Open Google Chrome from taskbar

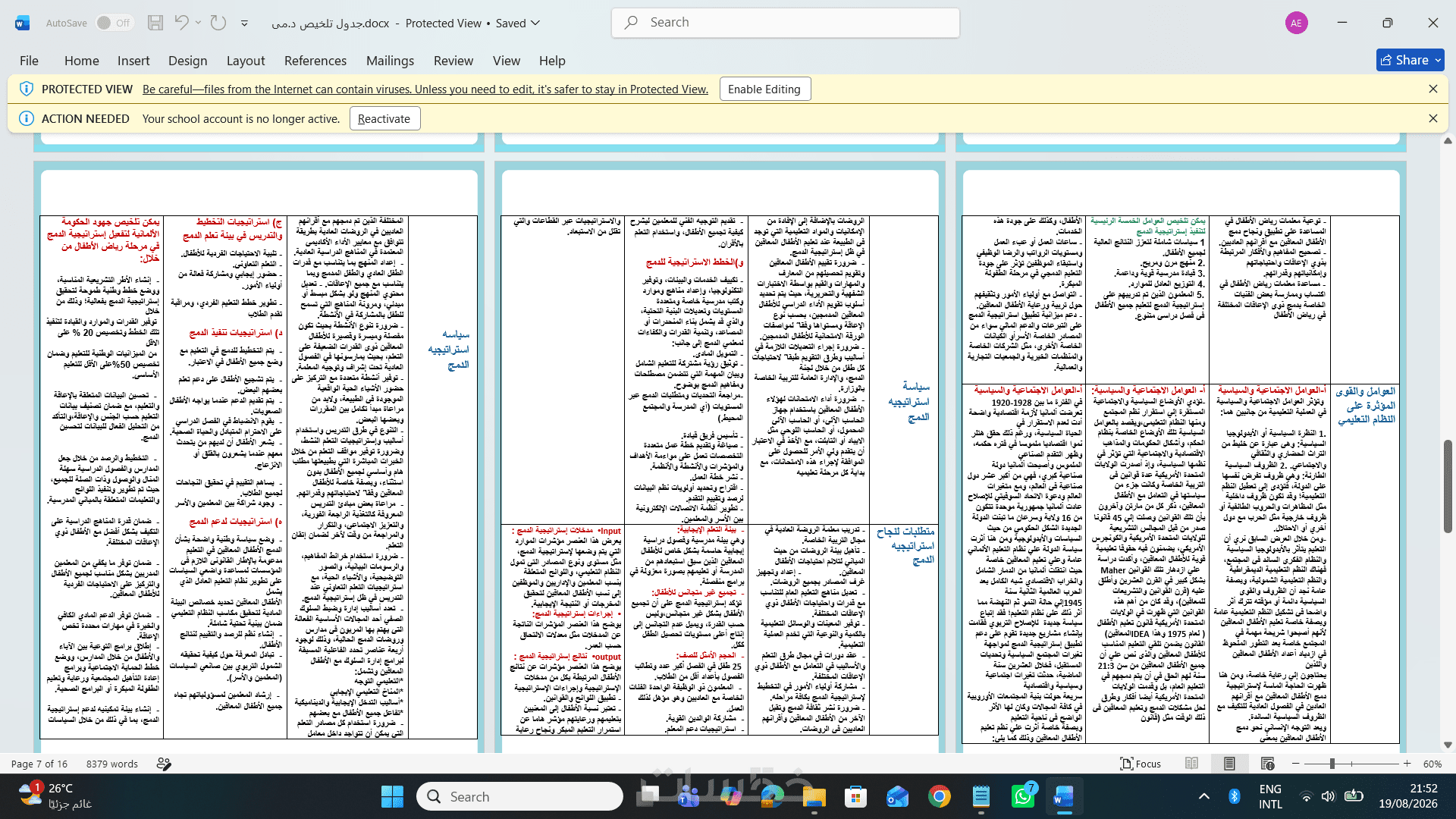[x=939, y=796]
